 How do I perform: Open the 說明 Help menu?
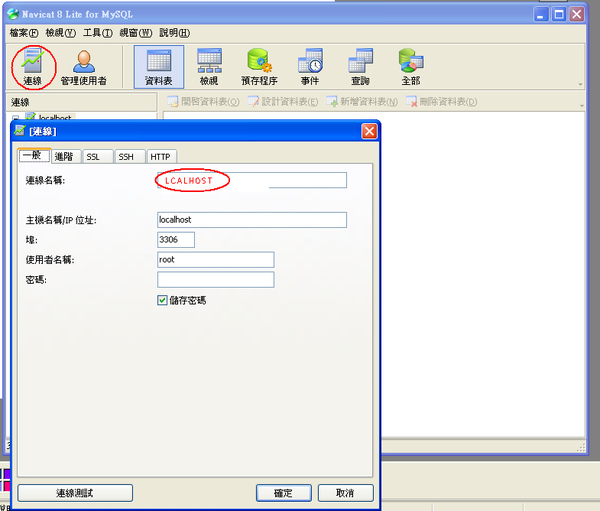(x=174, y=33)
